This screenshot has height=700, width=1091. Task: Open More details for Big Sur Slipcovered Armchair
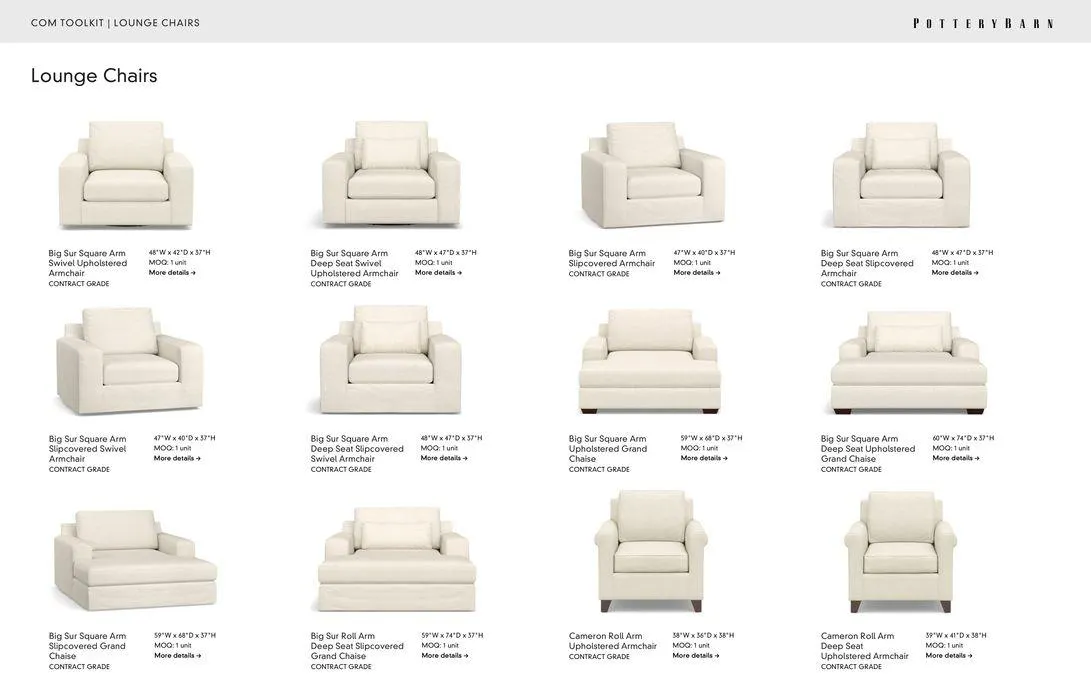pos(696,273)
